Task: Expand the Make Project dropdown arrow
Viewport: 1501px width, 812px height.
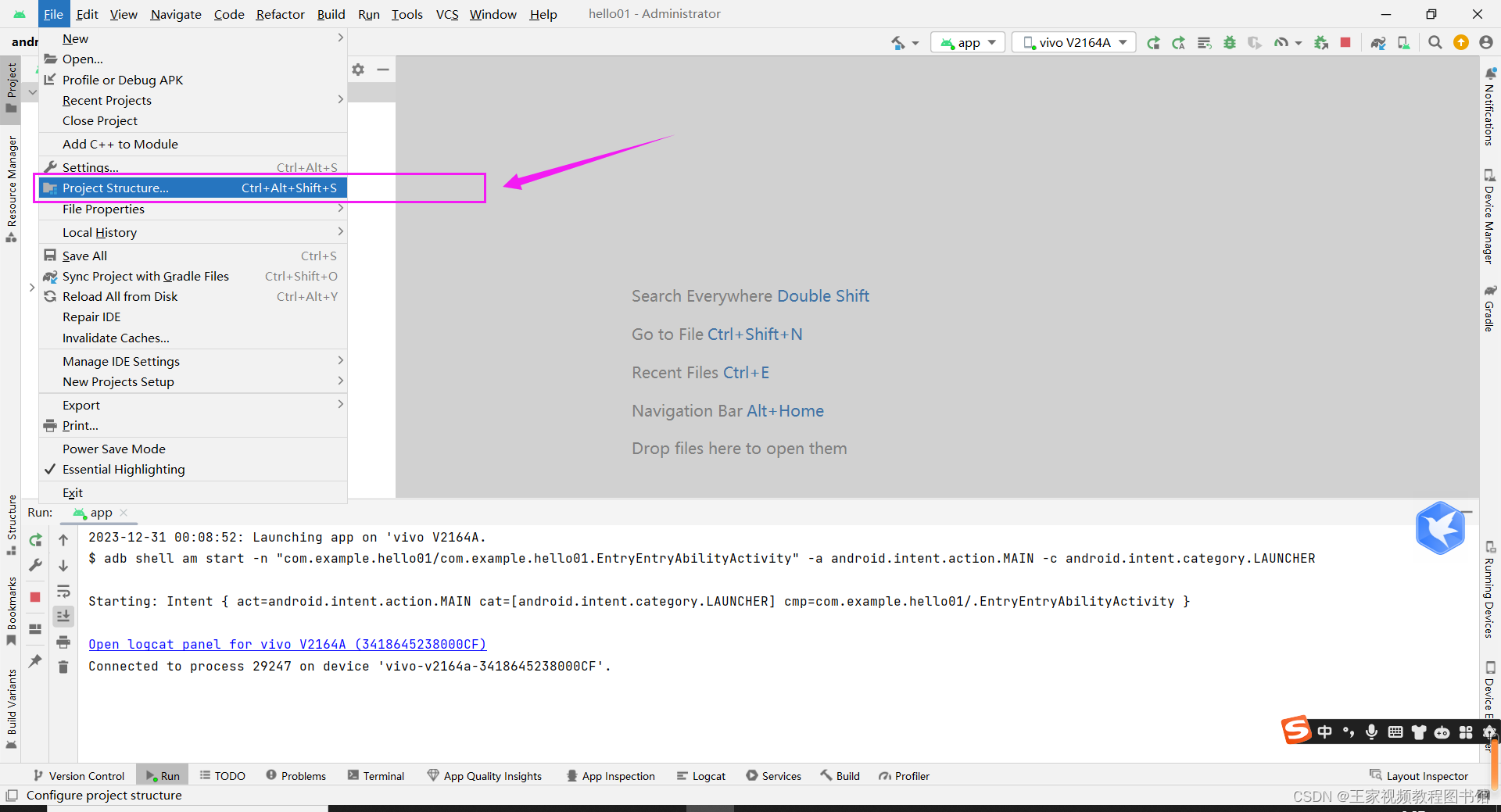Action: (915, 43)
